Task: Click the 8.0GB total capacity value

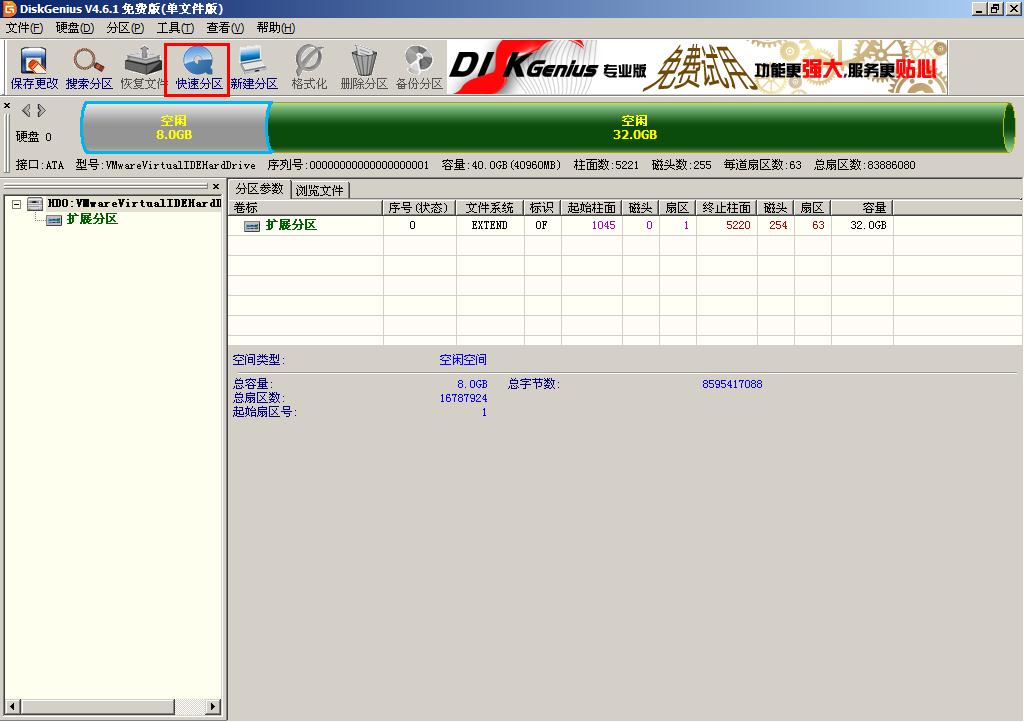Action: 472,385
